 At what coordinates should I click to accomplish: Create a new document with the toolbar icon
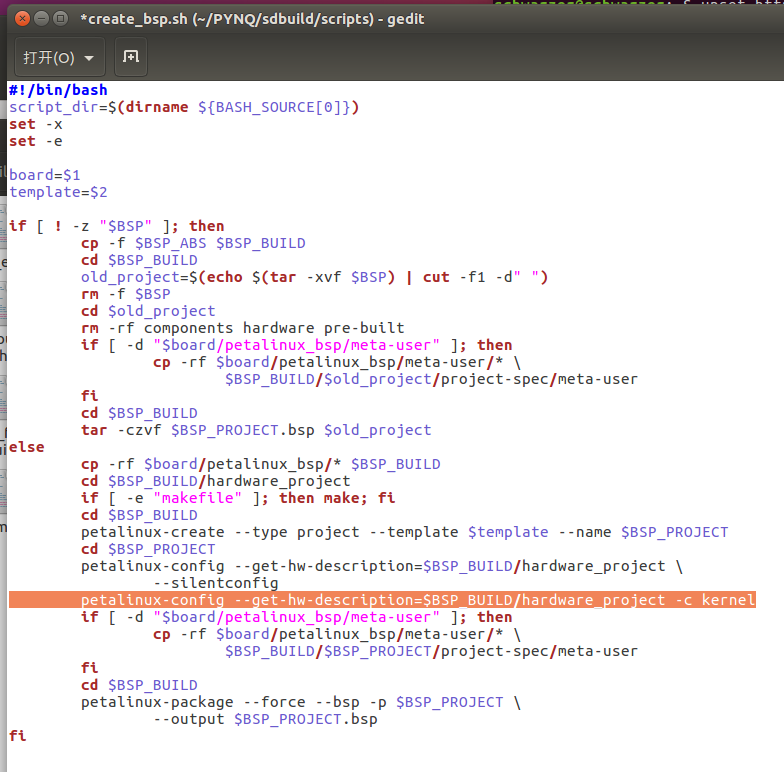click(131, 57)
